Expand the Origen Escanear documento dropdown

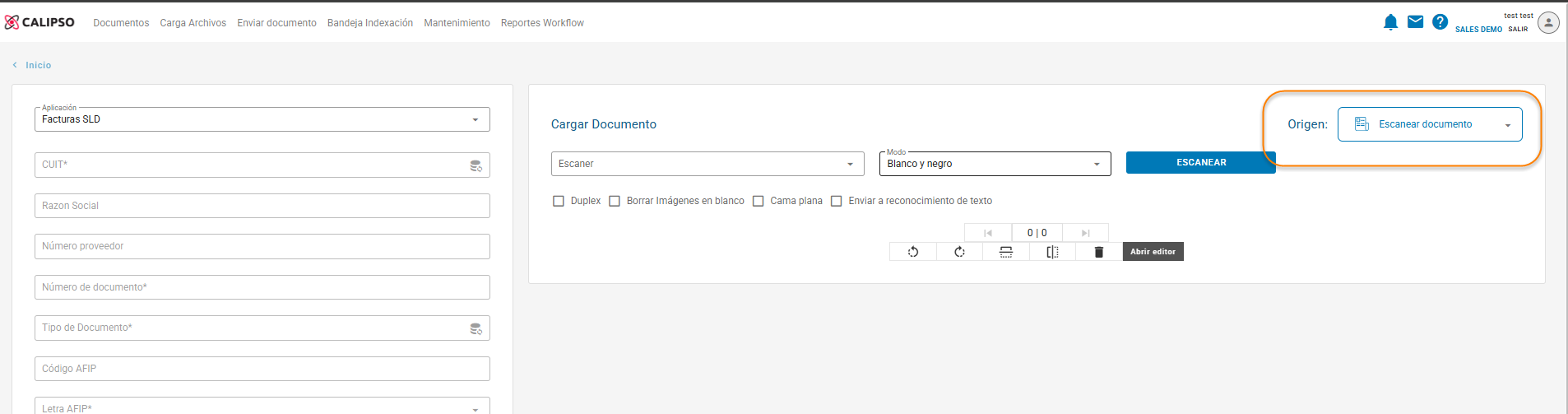click(1430, 124)
